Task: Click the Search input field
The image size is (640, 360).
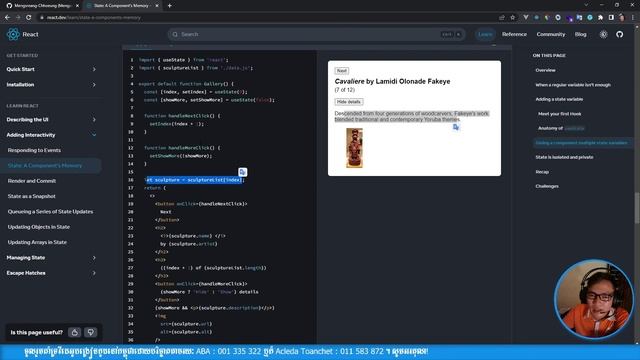Action: (x=317, y=34)
